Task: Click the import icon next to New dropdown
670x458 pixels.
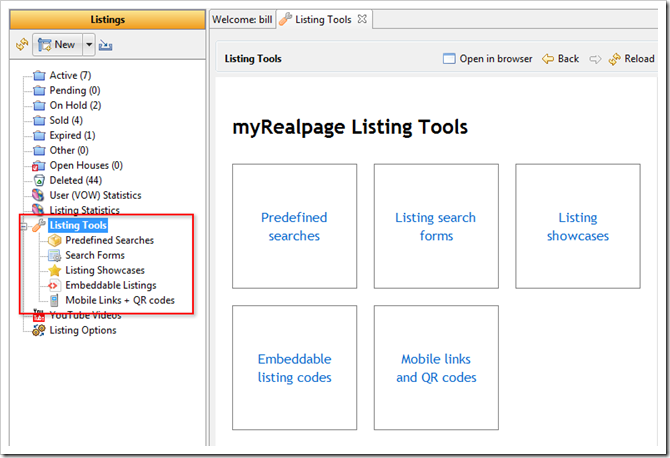Action: tap(106, 45)
